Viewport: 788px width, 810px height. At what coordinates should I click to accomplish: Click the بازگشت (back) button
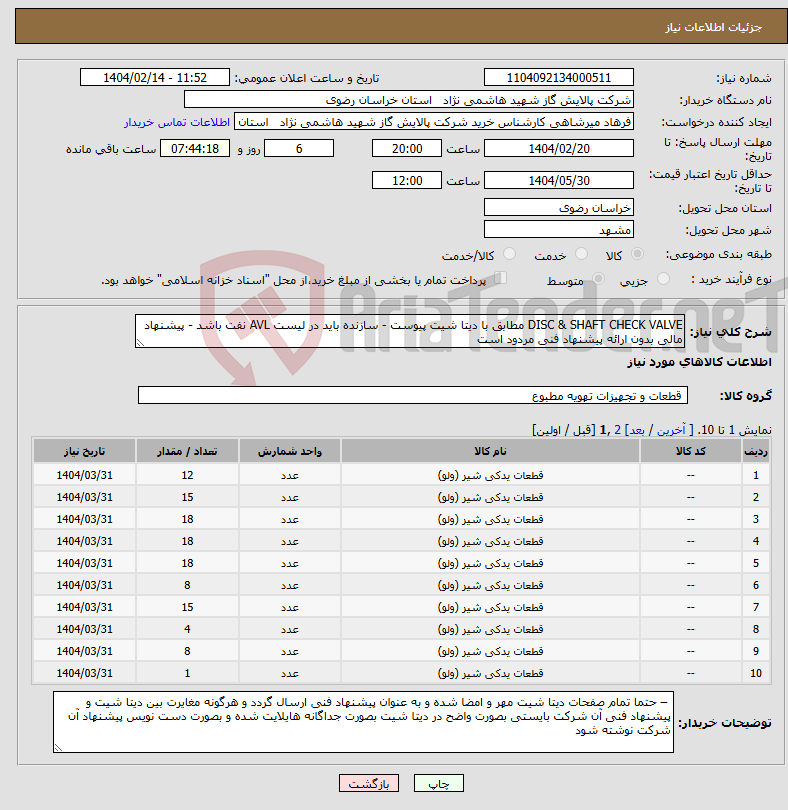coord(368,784)
